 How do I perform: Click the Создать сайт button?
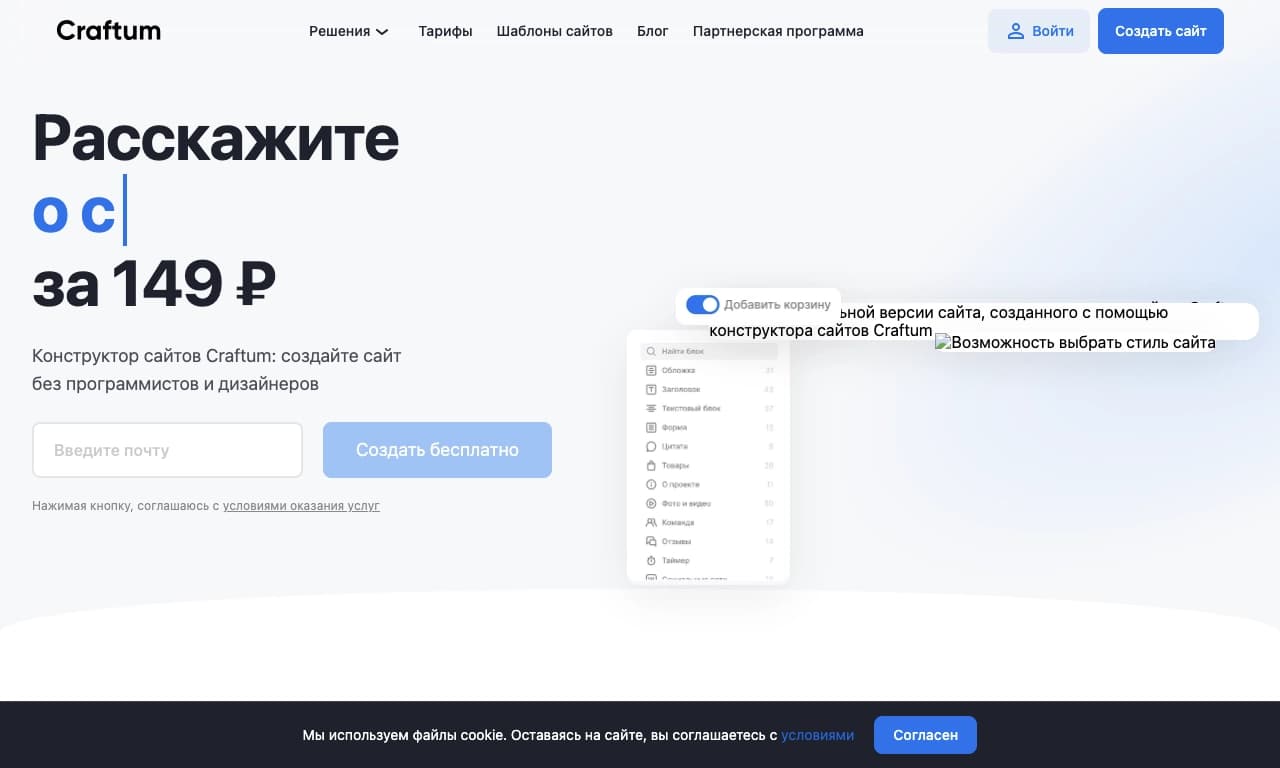(x=1161, y=31)
